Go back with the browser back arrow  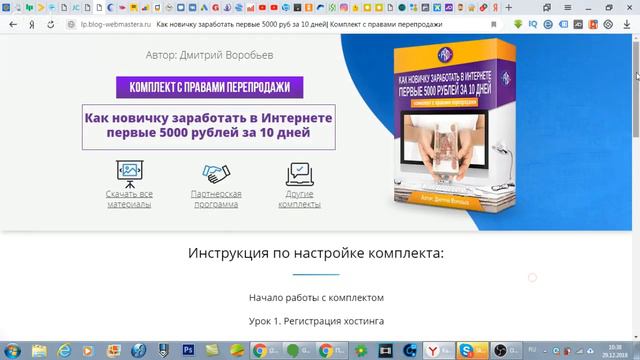point(13,24)
